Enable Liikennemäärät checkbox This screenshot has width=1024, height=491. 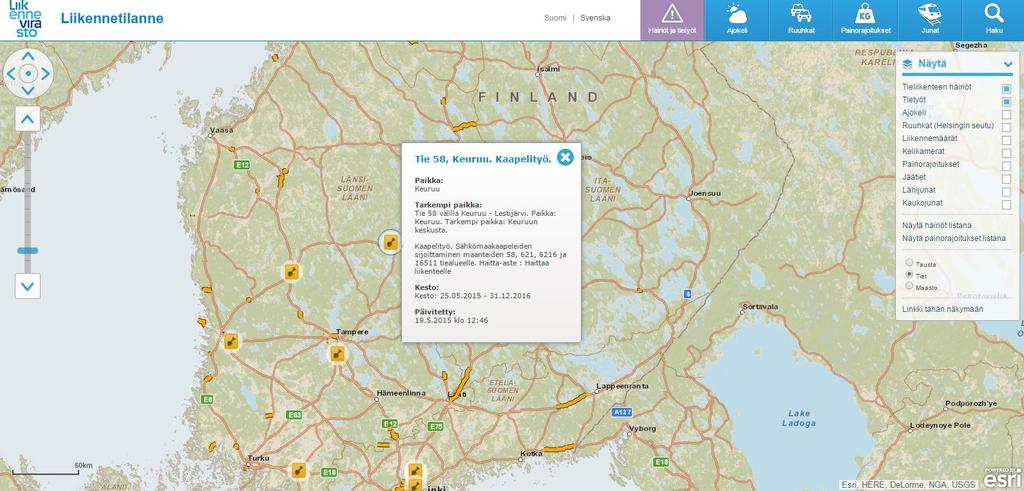(x=1006, y=140)
